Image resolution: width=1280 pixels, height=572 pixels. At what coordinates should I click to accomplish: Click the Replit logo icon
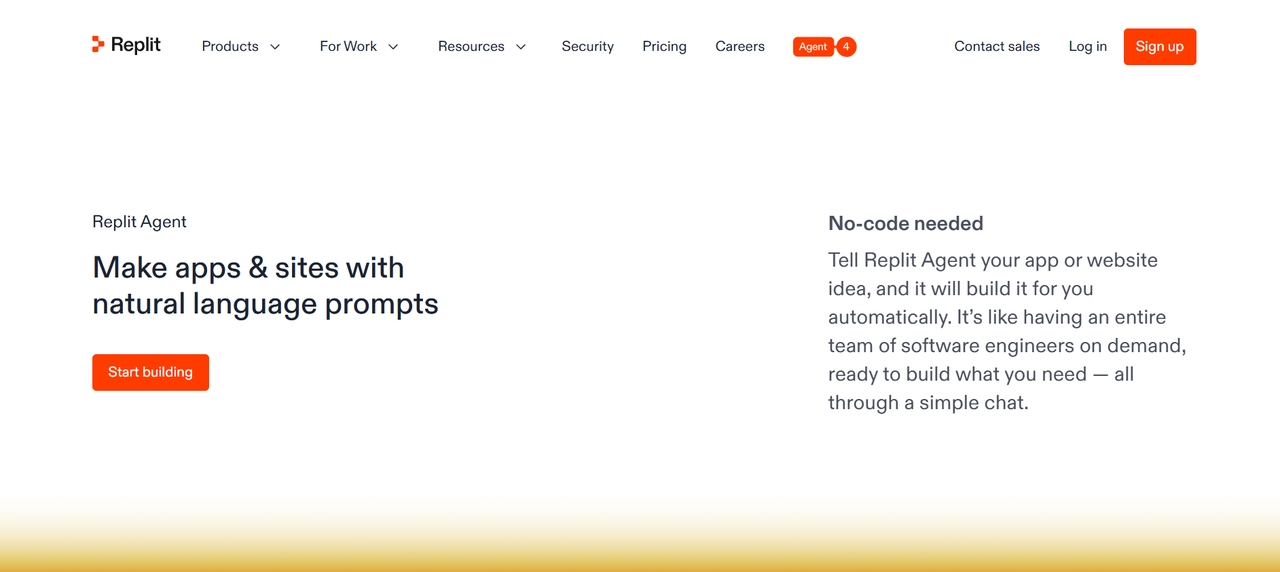pos(98,44)
